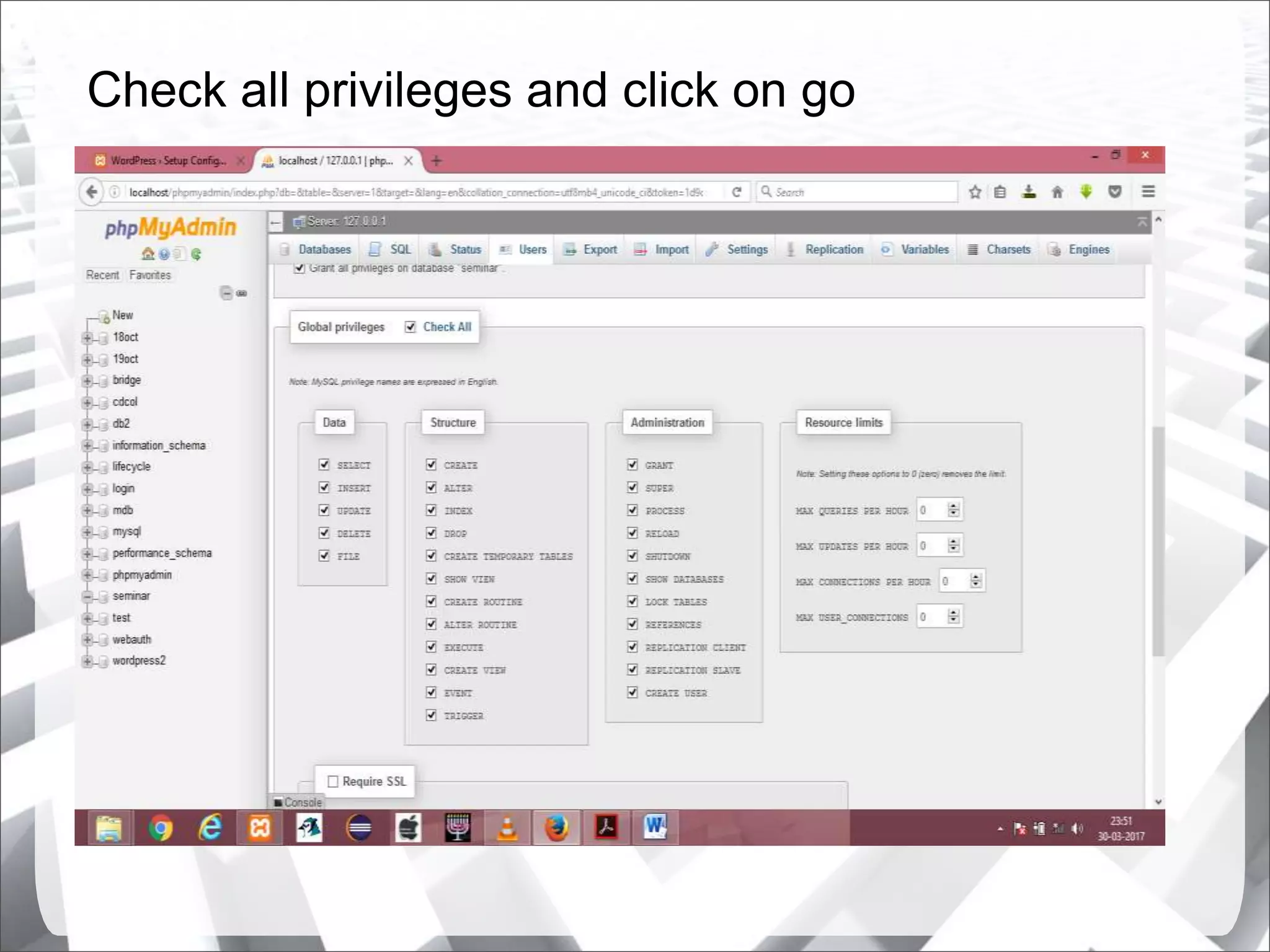Click the Firefox home icon

point(1057,192)
